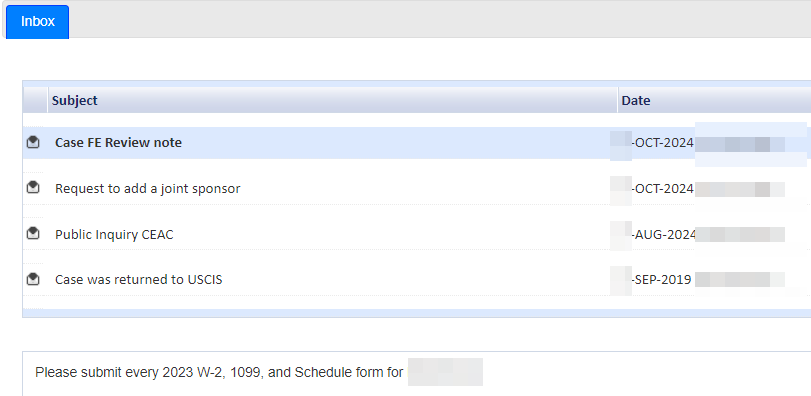Click envelope icon beside Public Inquiry CEAC
Screen dimensions: 811x396
coord(33,233)
